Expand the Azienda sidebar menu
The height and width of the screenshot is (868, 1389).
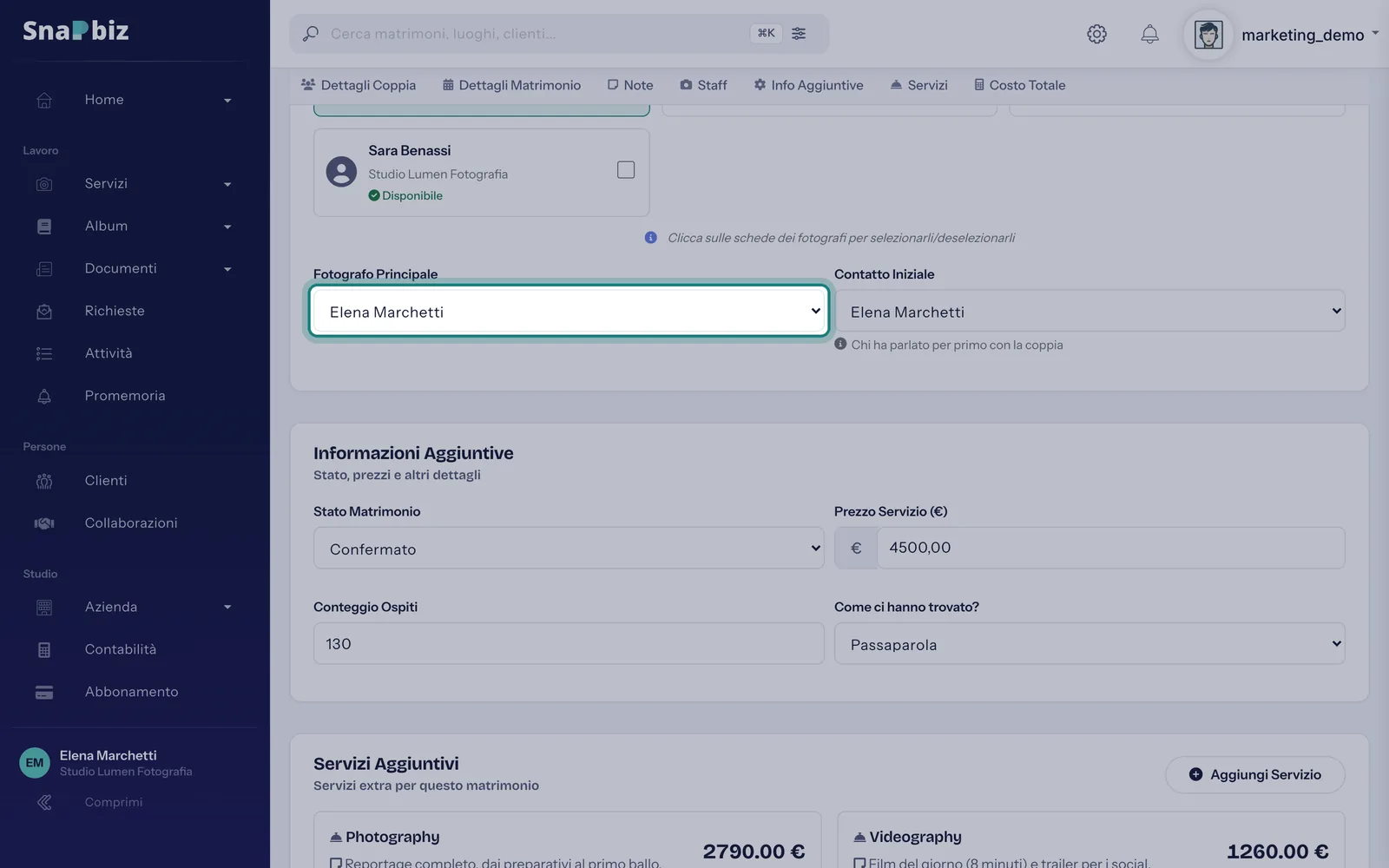tap(227, 608)
